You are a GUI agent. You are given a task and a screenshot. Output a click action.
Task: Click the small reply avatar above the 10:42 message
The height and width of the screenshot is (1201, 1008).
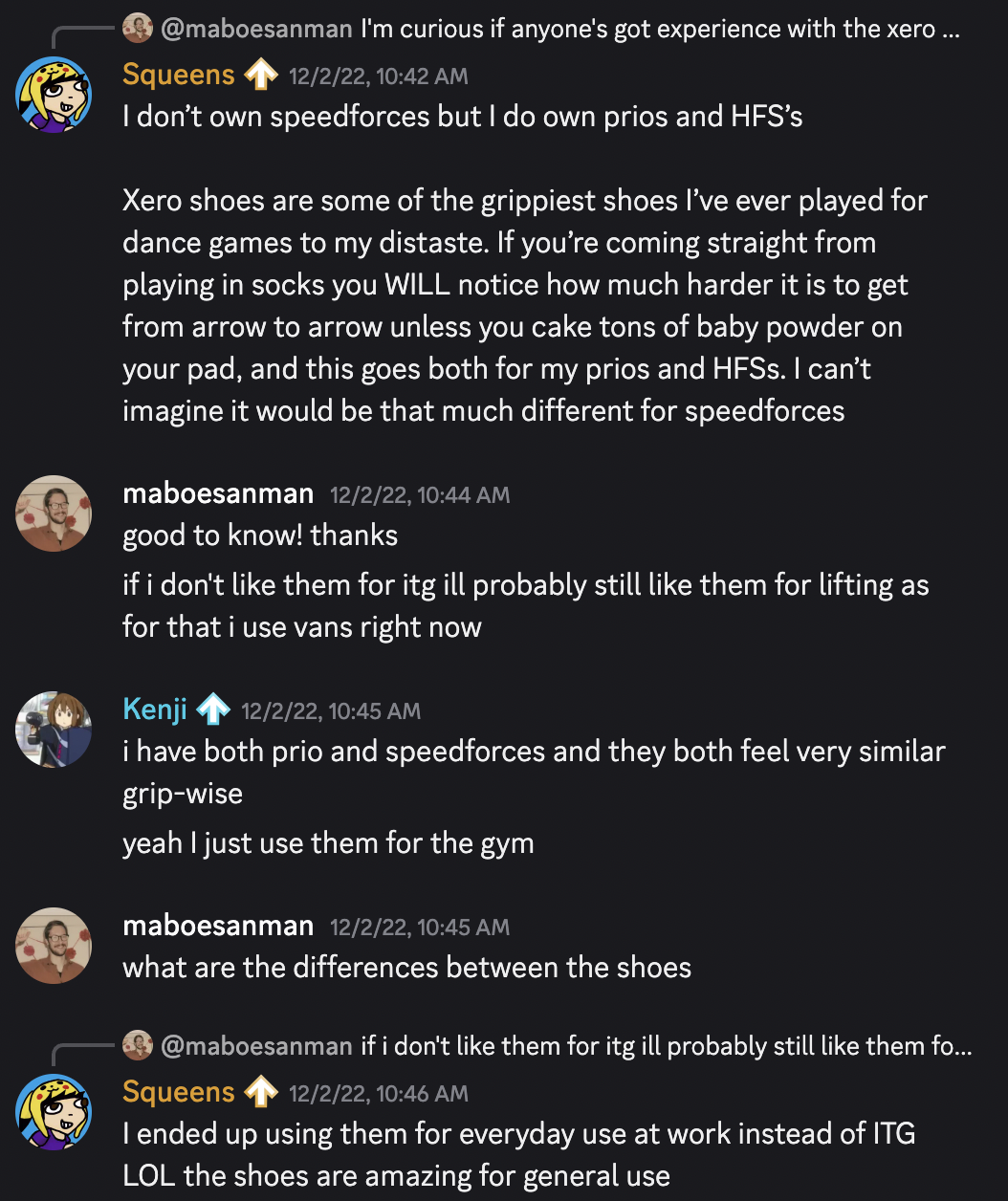click(138, 29)
